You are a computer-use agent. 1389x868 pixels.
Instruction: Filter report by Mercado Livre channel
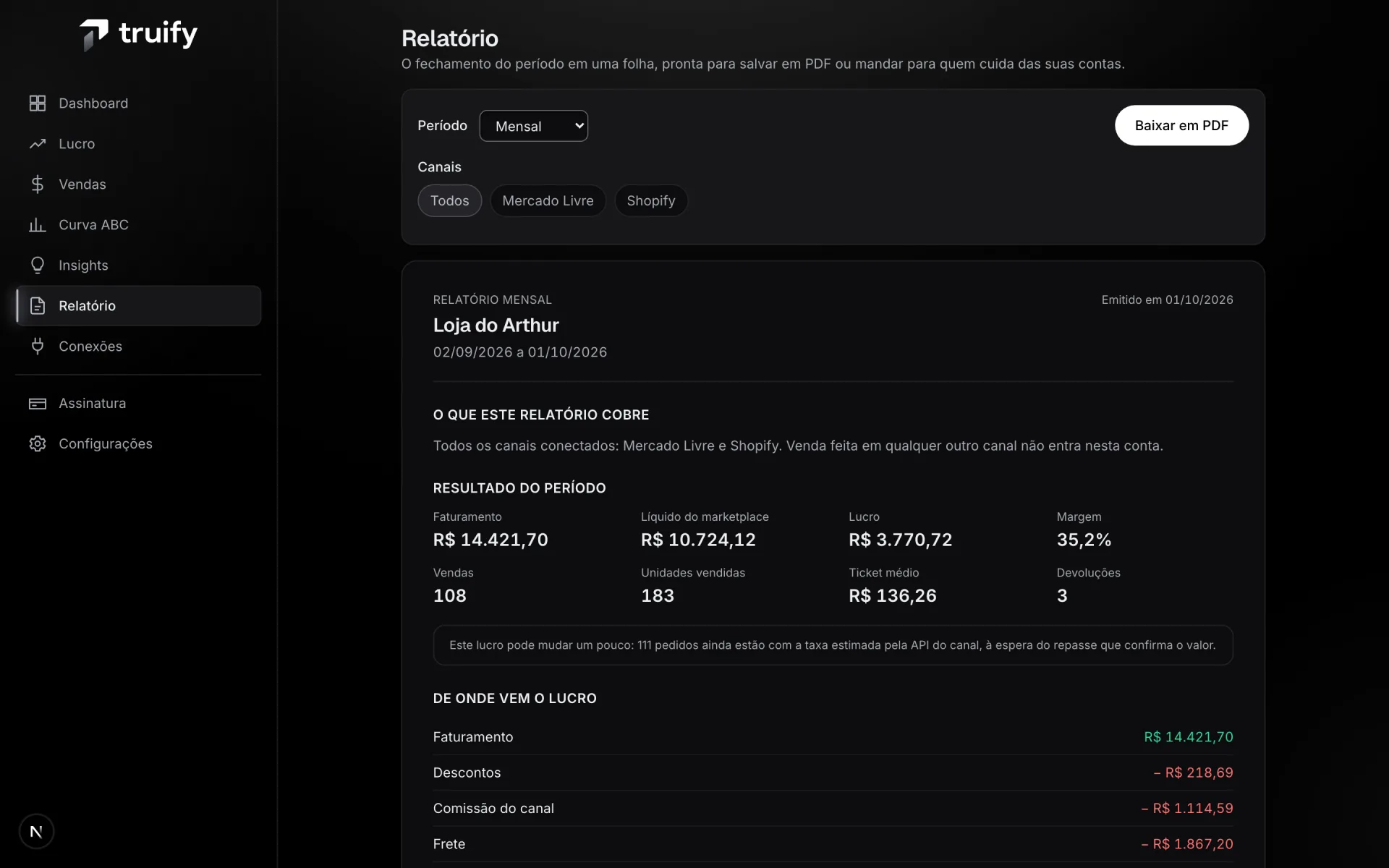(548, 200)
